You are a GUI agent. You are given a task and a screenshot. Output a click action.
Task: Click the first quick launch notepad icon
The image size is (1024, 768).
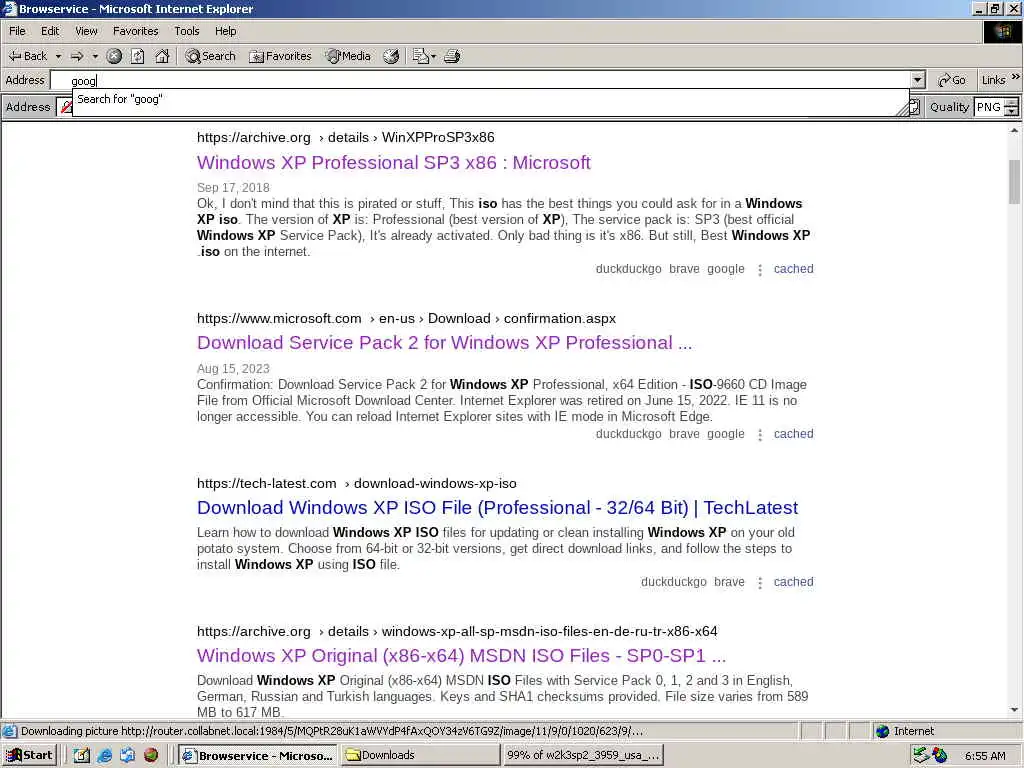[81, 756]
